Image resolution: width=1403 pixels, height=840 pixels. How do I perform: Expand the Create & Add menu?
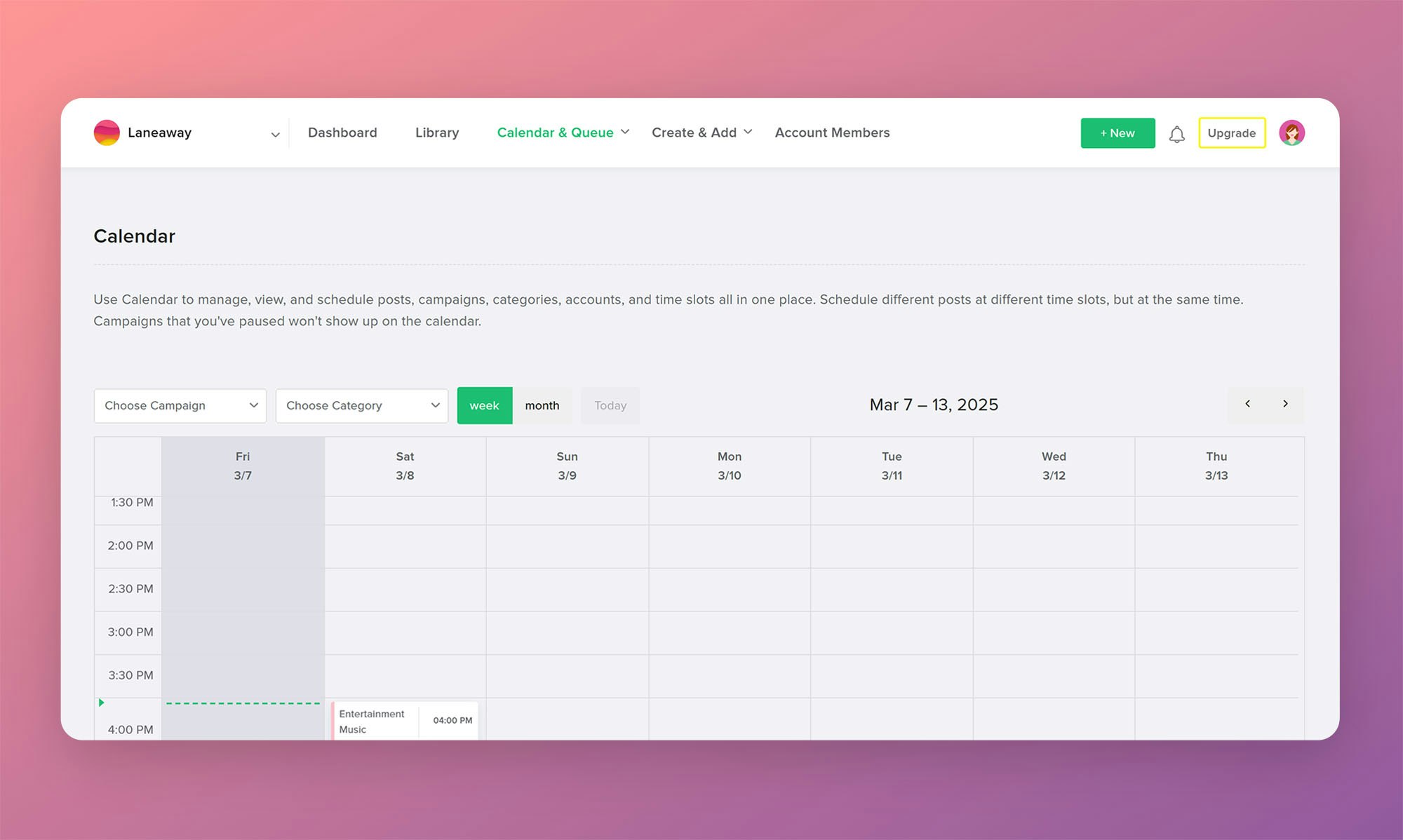[748, 132]
